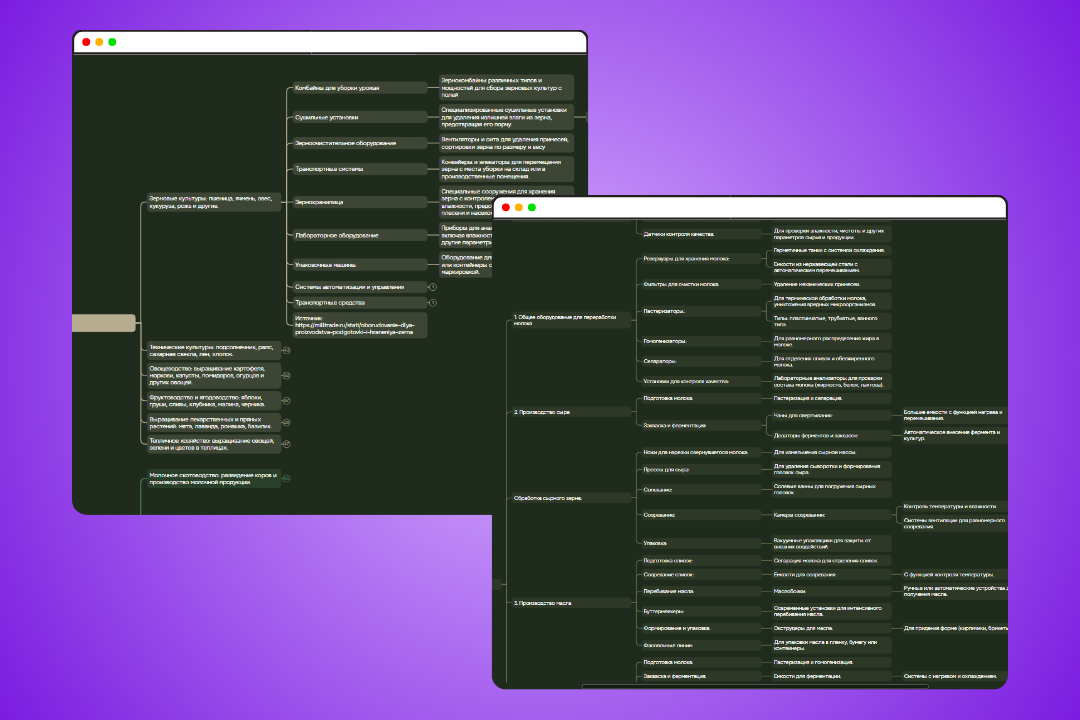Click the Удаление механических примесей text
The width and height of the screenshot is (1080, 720).
(x=816, y=284)
